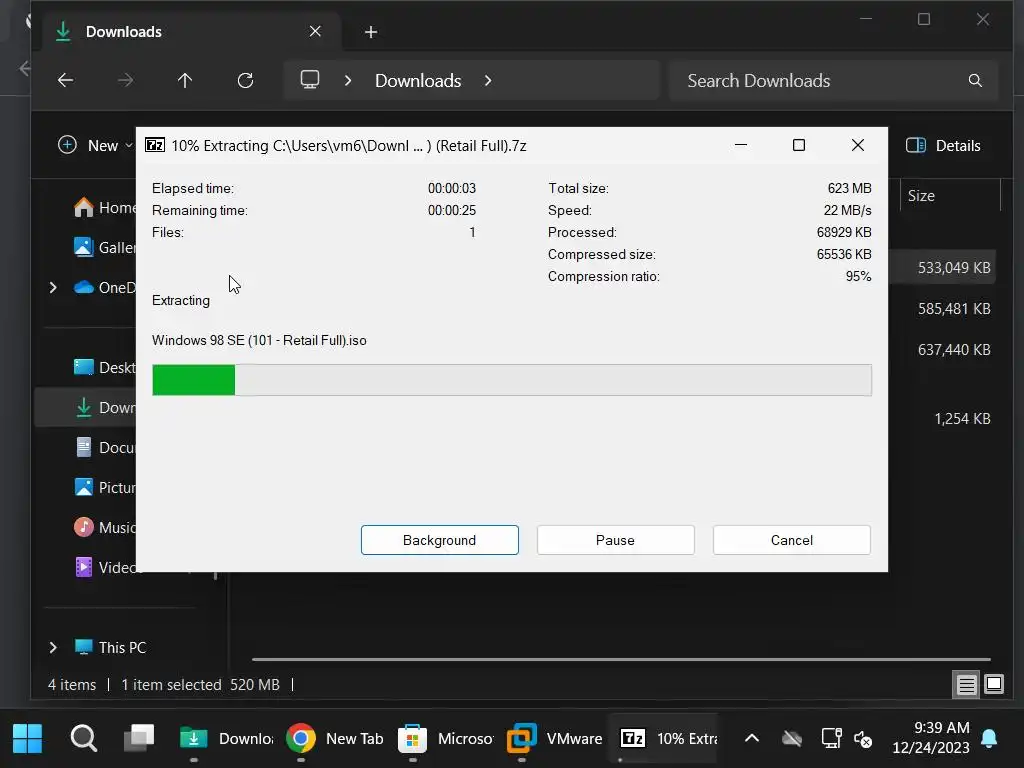This screenshot has width=1024, height=768.
Task: Close the 7-Zip extraction dialog
Action: point(857,145)
